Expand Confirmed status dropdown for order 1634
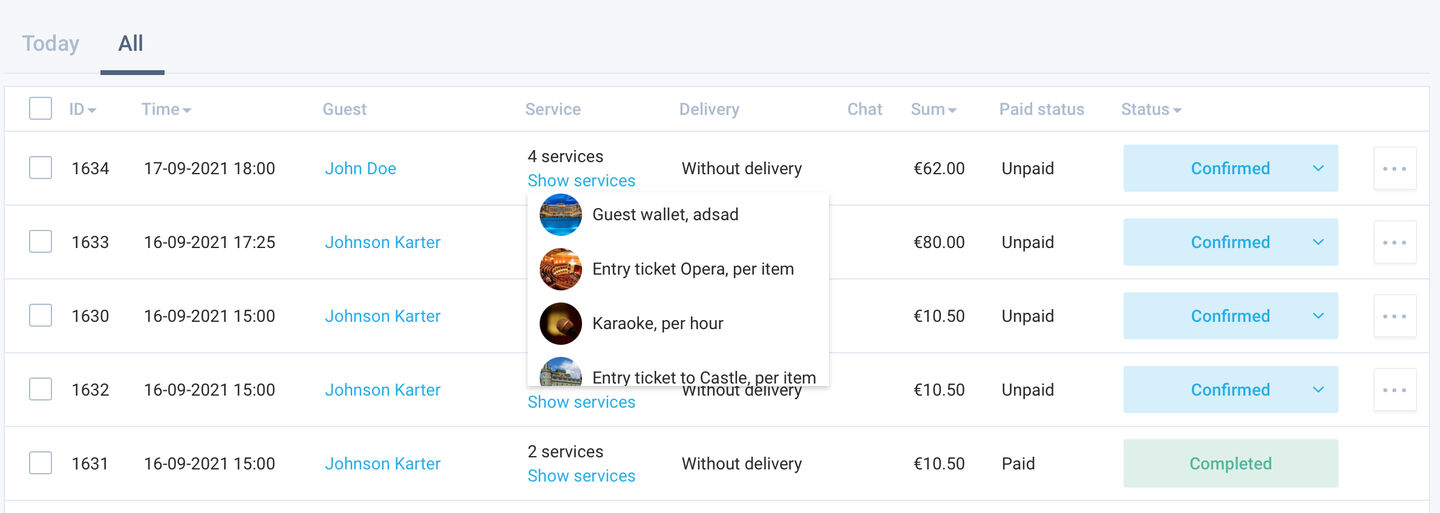 (x=1318, y=168)
